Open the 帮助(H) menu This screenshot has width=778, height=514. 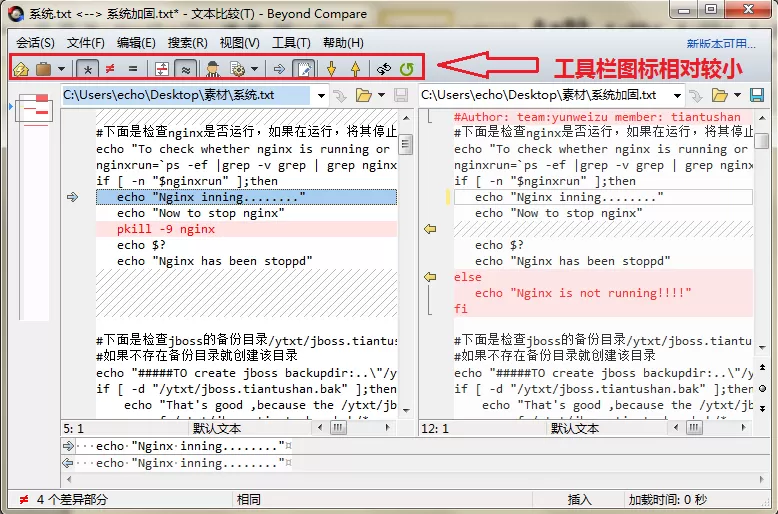coord(343,43)
